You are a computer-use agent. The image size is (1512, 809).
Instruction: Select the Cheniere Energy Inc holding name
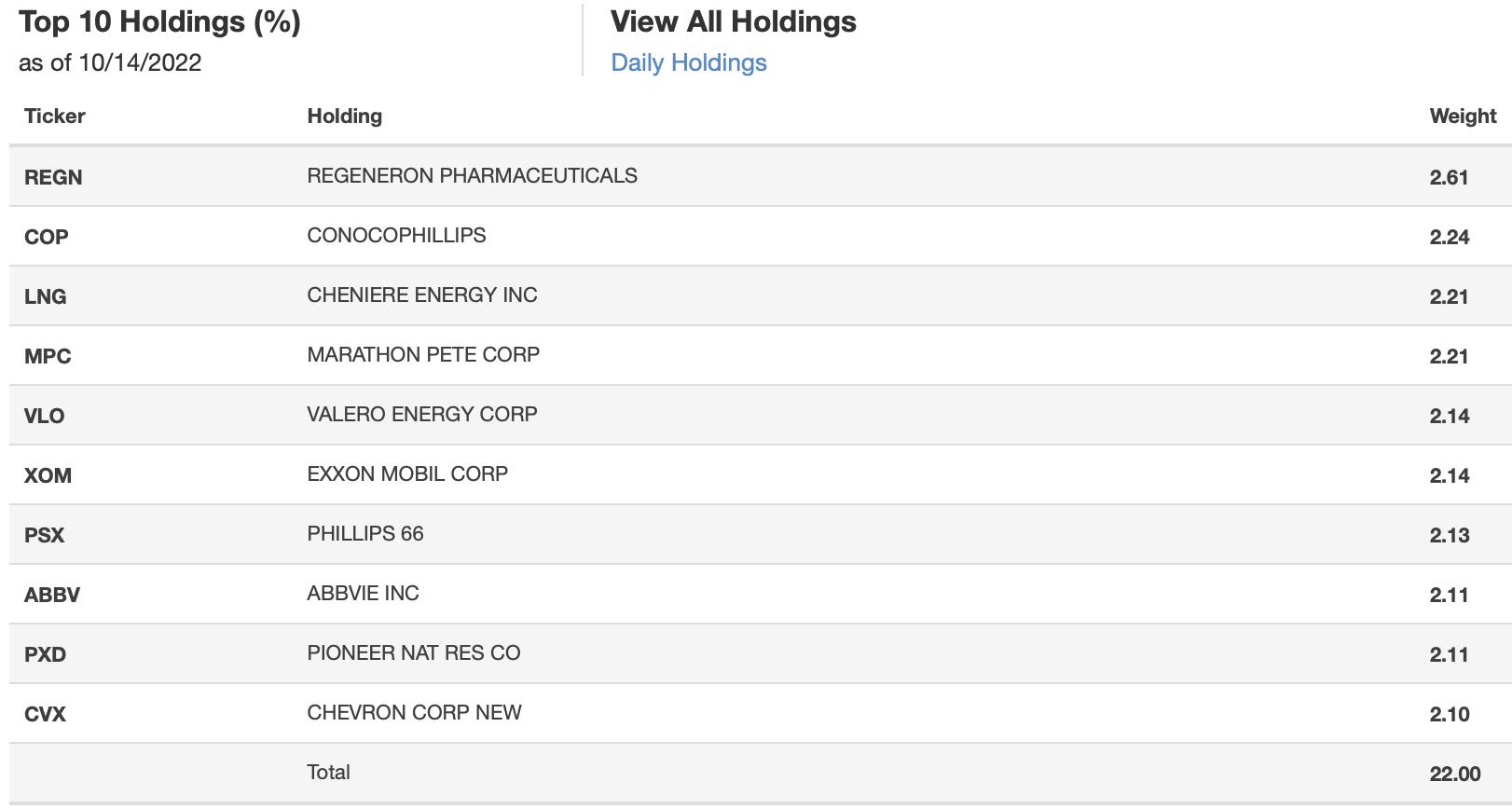pyautogui.click(x=422, y=295)
